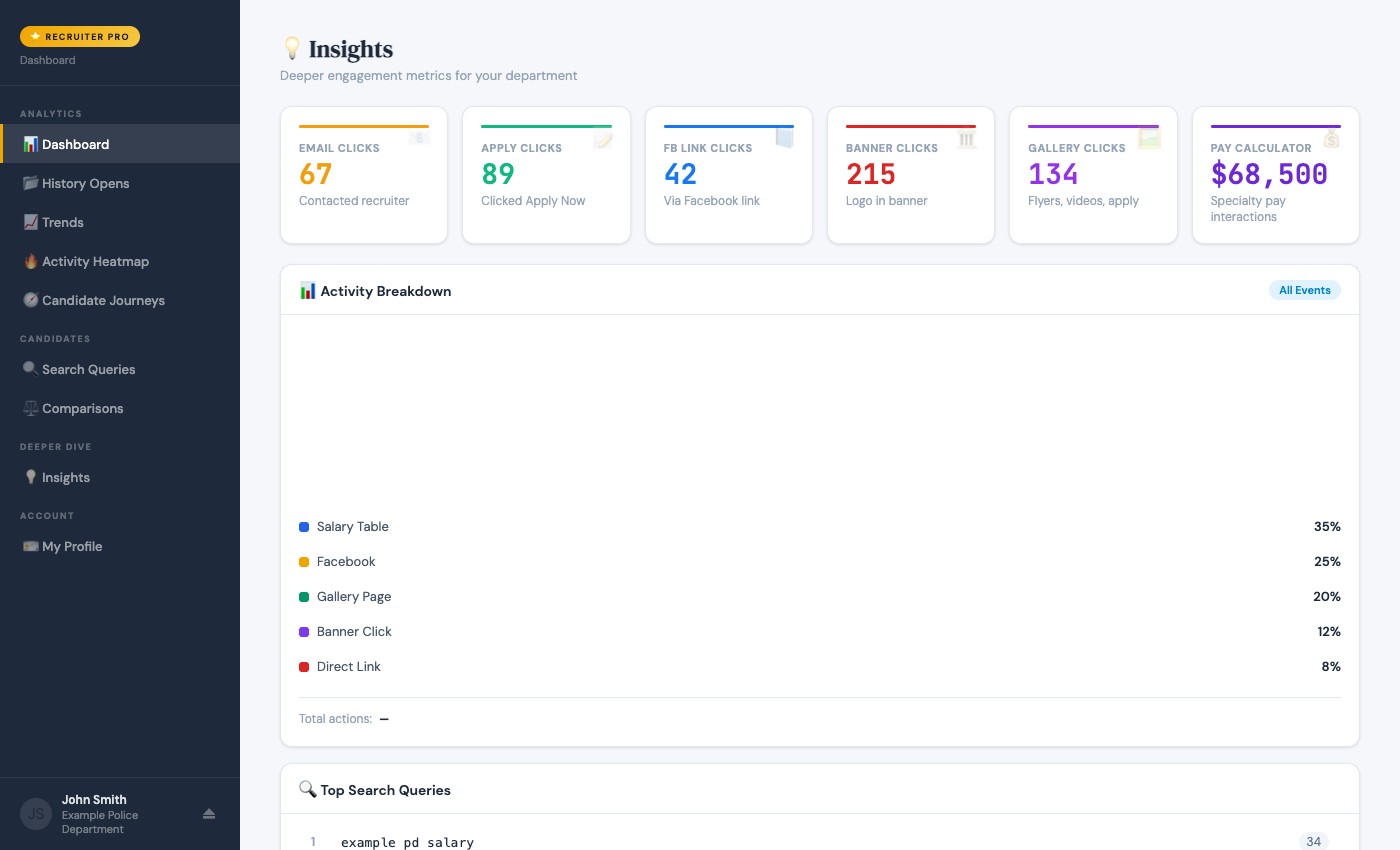Click the envelope icon on Email Clicks card
This screenshot has width=1400, height=850.
pos(419,138)
